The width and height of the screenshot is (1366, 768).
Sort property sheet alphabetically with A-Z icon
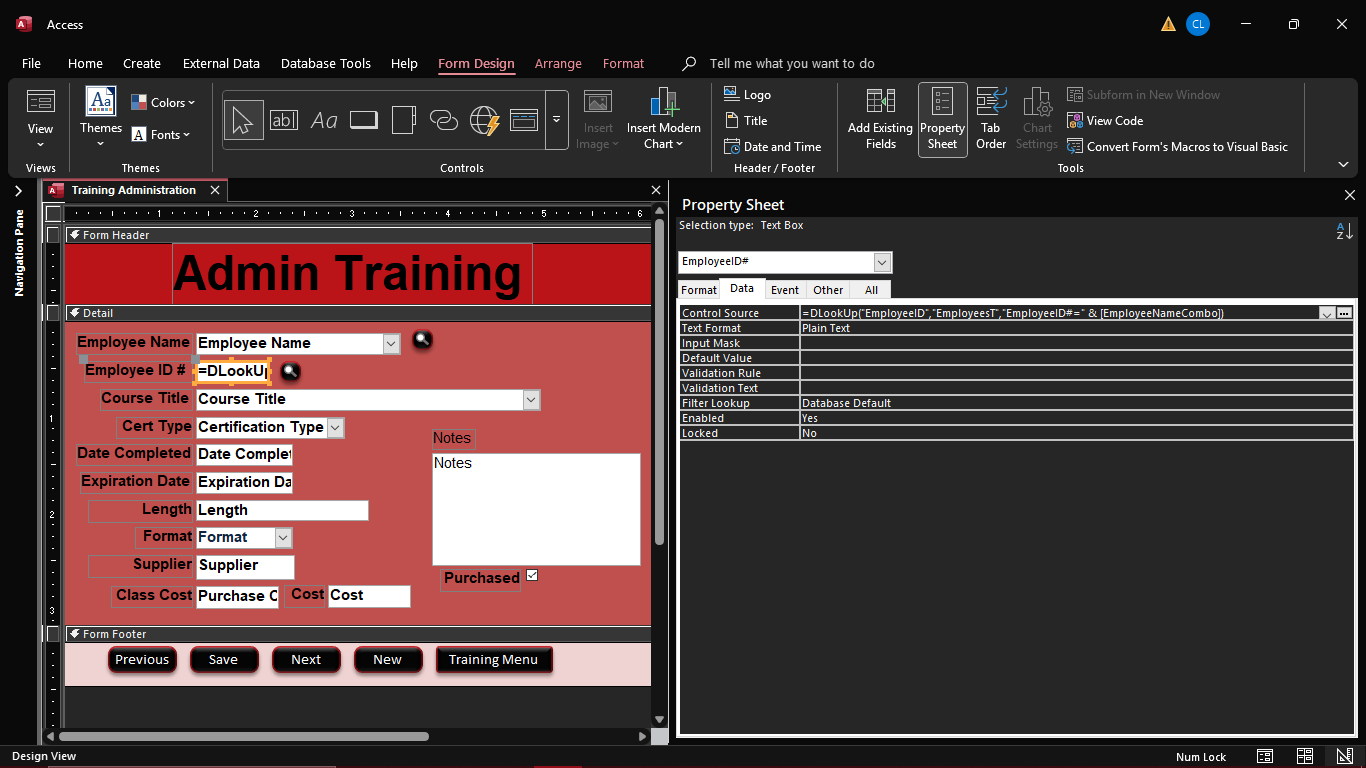click(1344, 231)
